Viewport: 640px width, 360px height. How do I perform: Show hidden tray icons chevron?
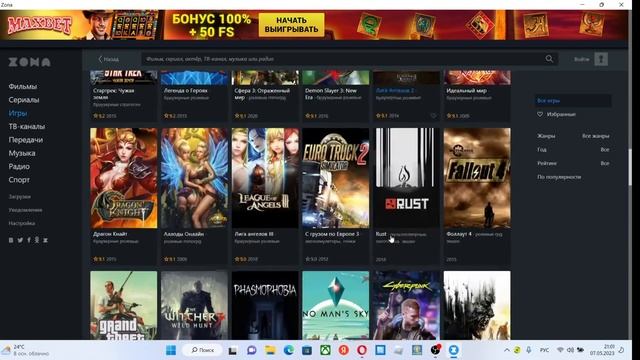pos(507,350)
